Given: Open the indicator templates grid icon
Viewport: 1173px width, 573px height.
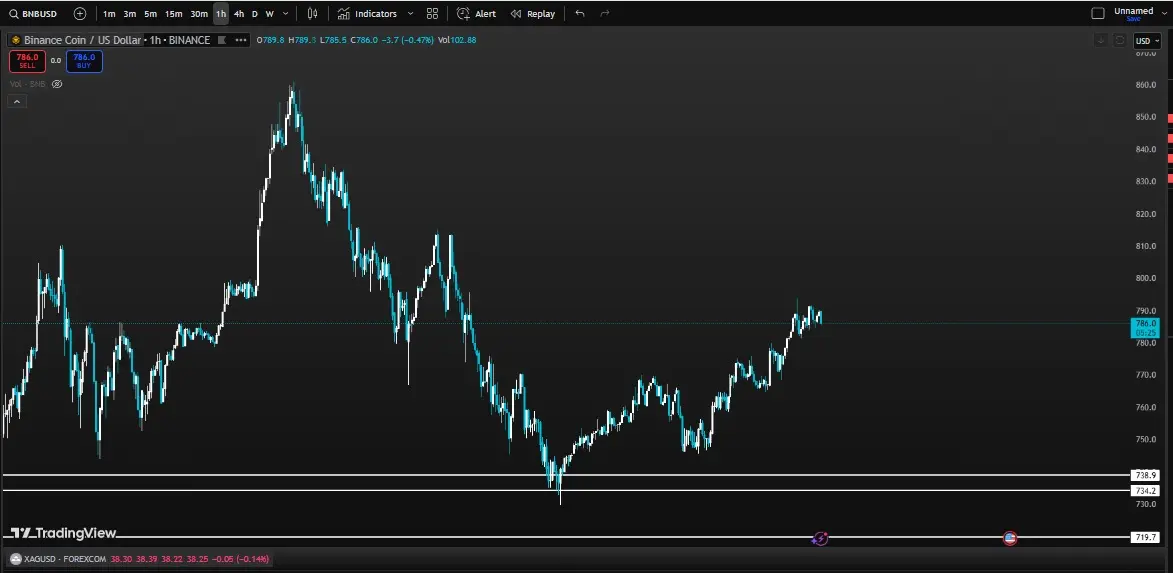Looking at the screenshot, I should pos(432,13).
